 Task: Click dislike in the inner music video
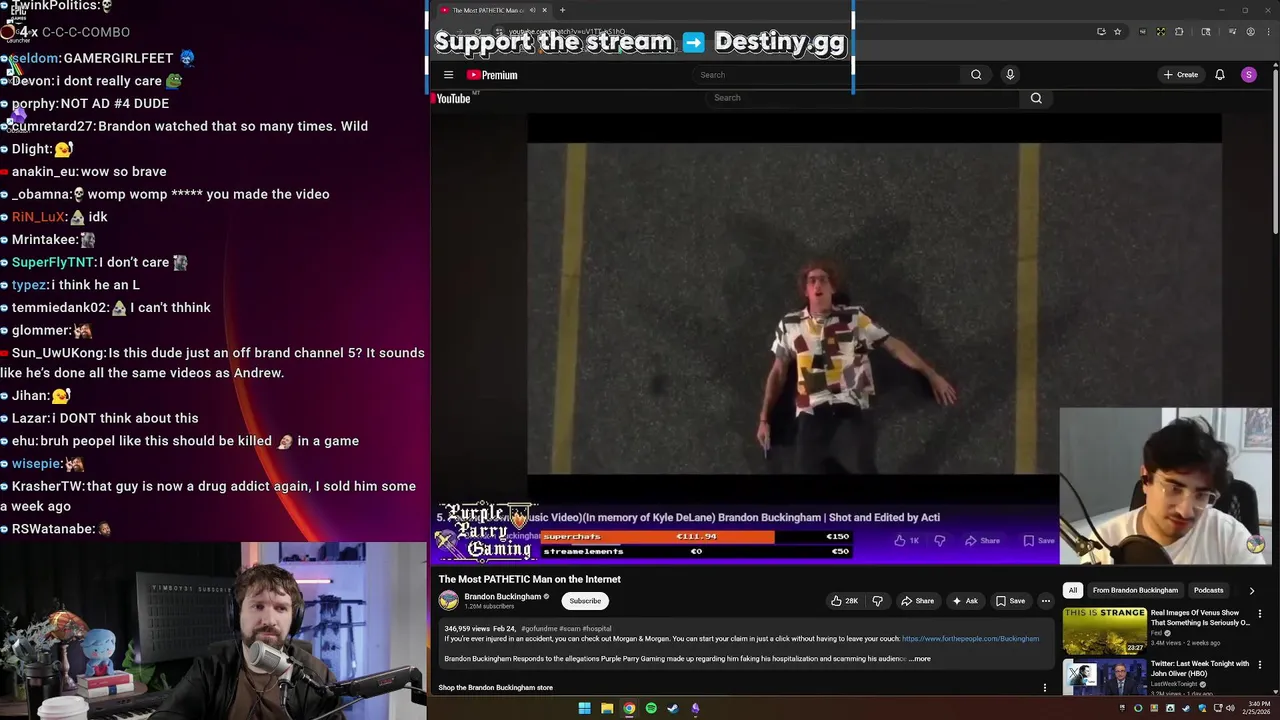pyautogui.click(x=939, y=540)
